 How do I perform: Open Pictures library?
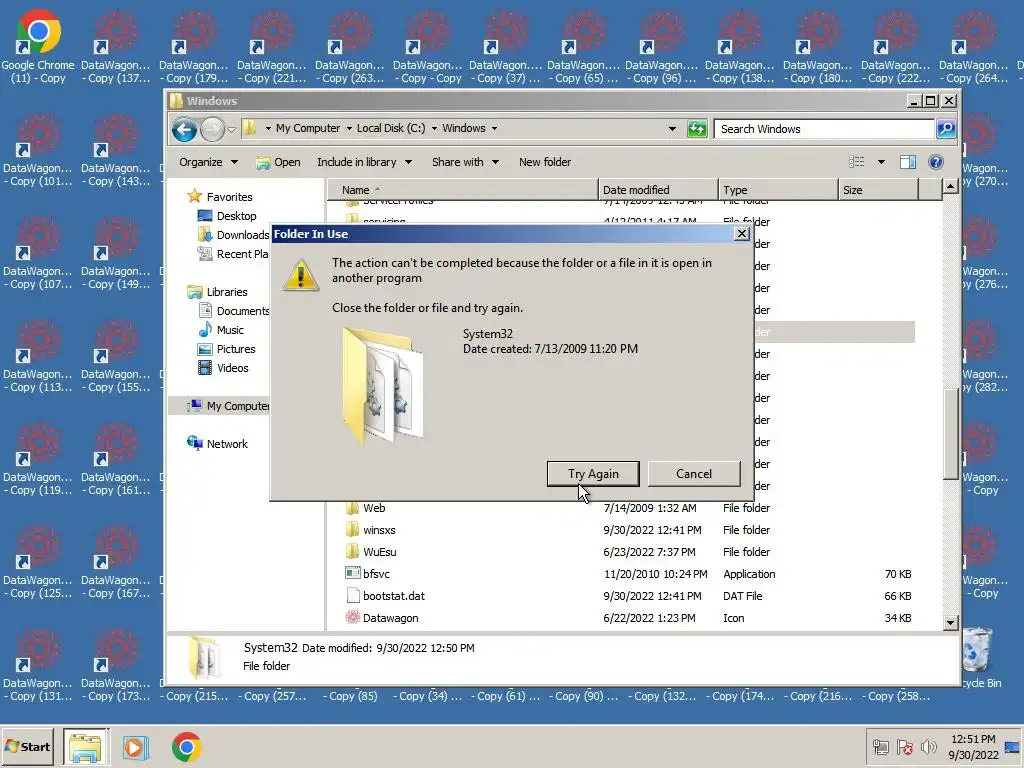[227, 349]
